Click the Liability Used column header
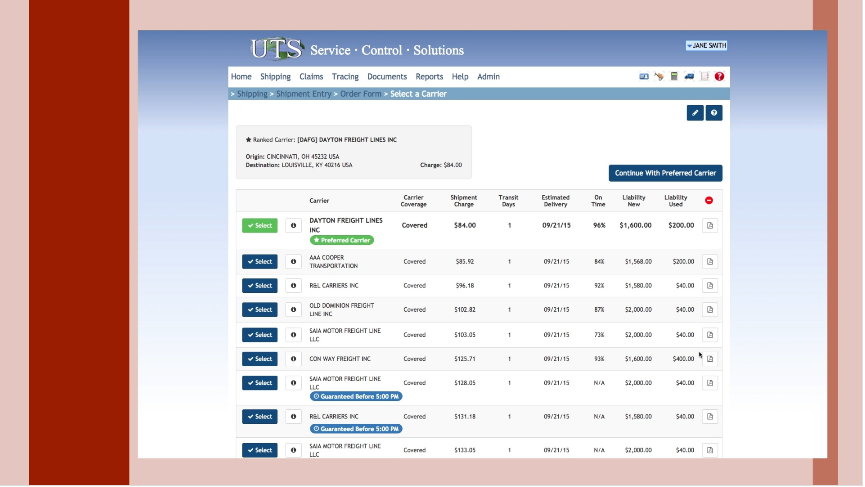Screen dimensions: 865x487 pos(676,201)
